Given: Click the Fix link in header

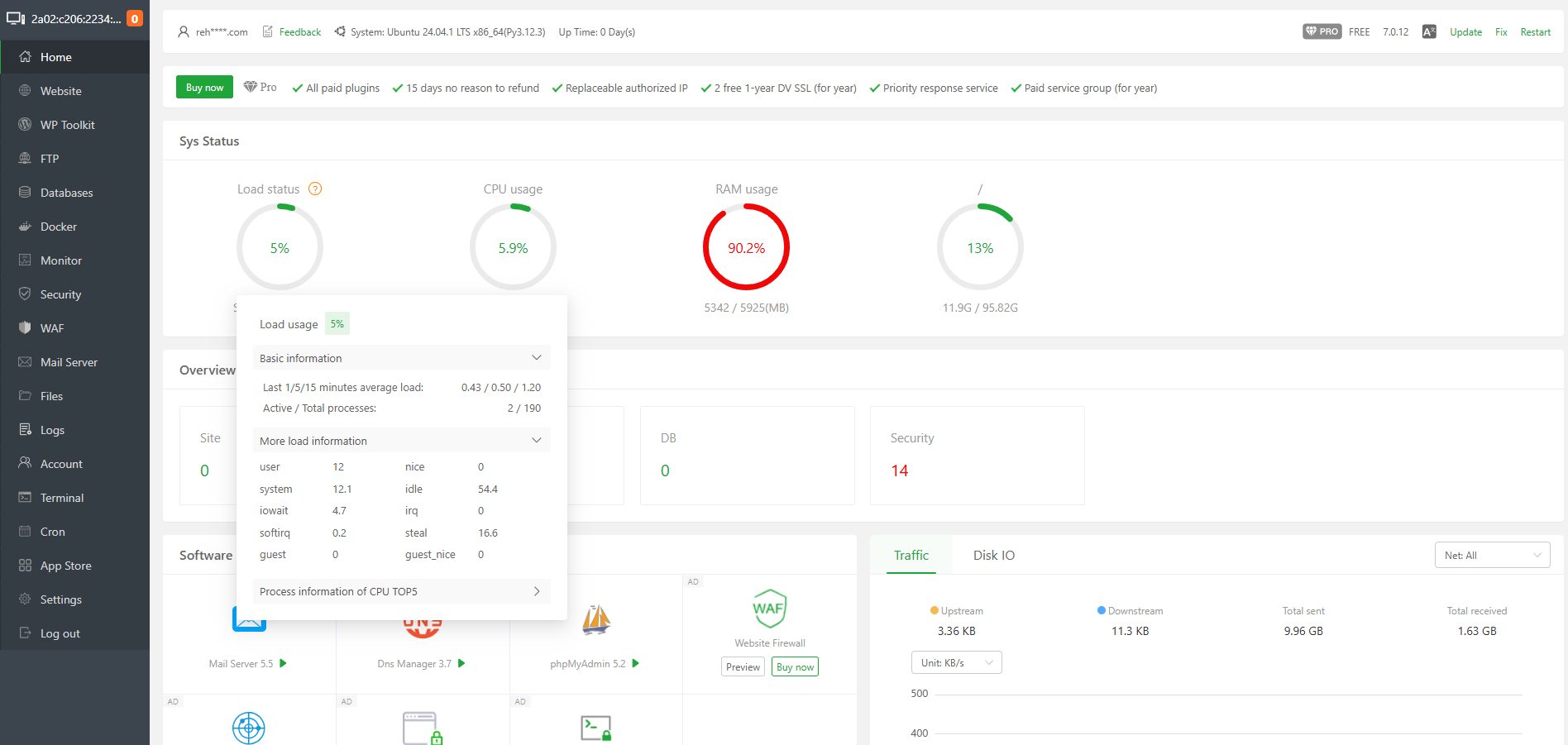Looking at the screenshot, I should 1501,32.
